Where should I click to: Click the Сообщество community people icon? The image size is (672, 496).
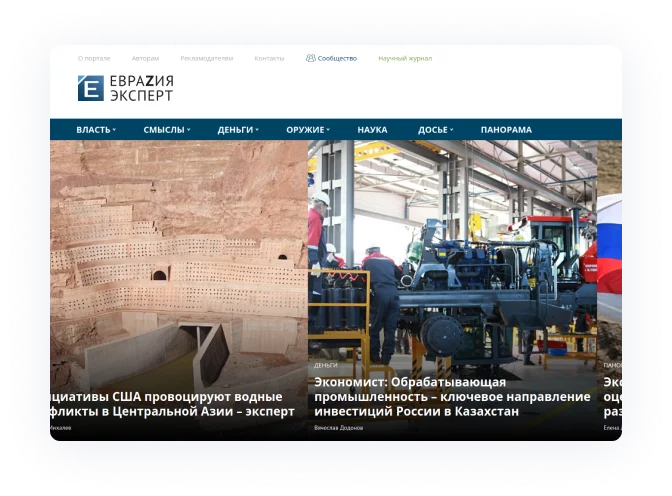pos(310,58)
